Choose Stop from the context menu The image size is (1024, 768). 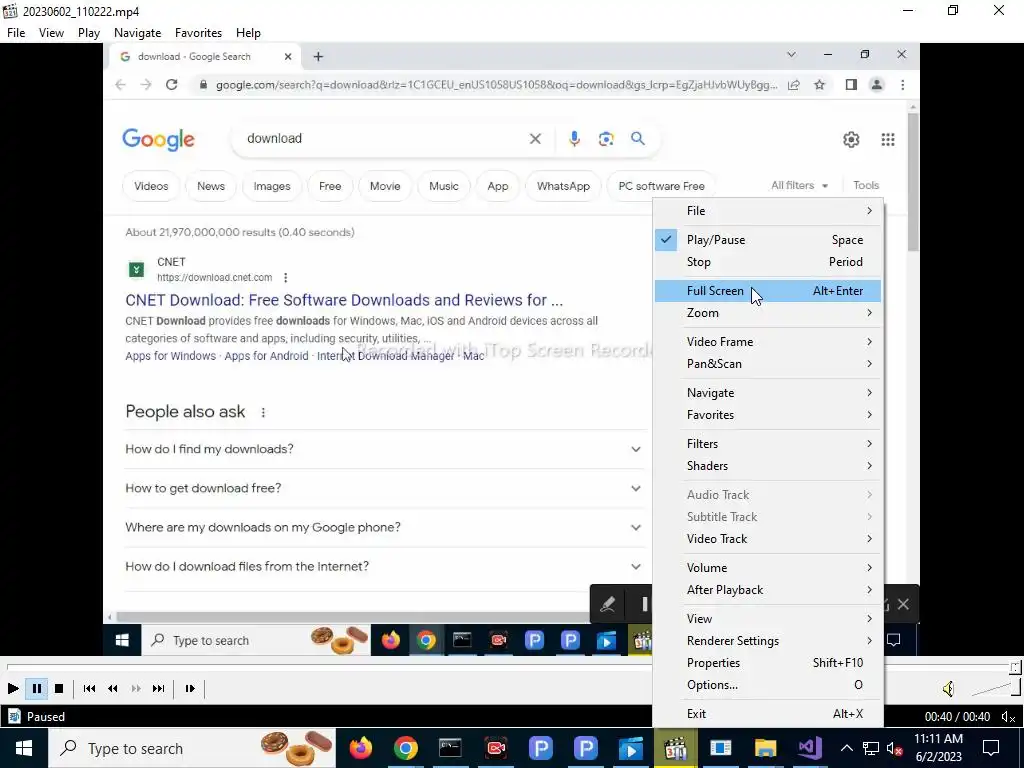click(768, 262)
